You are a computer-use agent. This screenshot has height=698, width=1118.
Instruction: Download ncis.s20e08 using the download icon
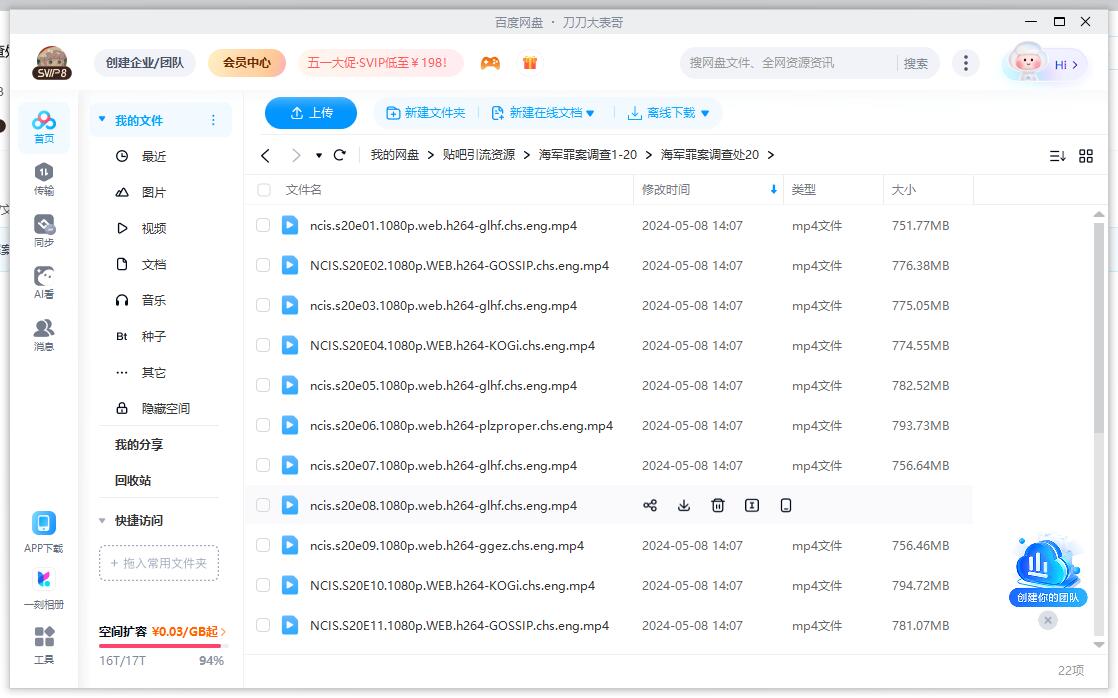click(684, 505)
